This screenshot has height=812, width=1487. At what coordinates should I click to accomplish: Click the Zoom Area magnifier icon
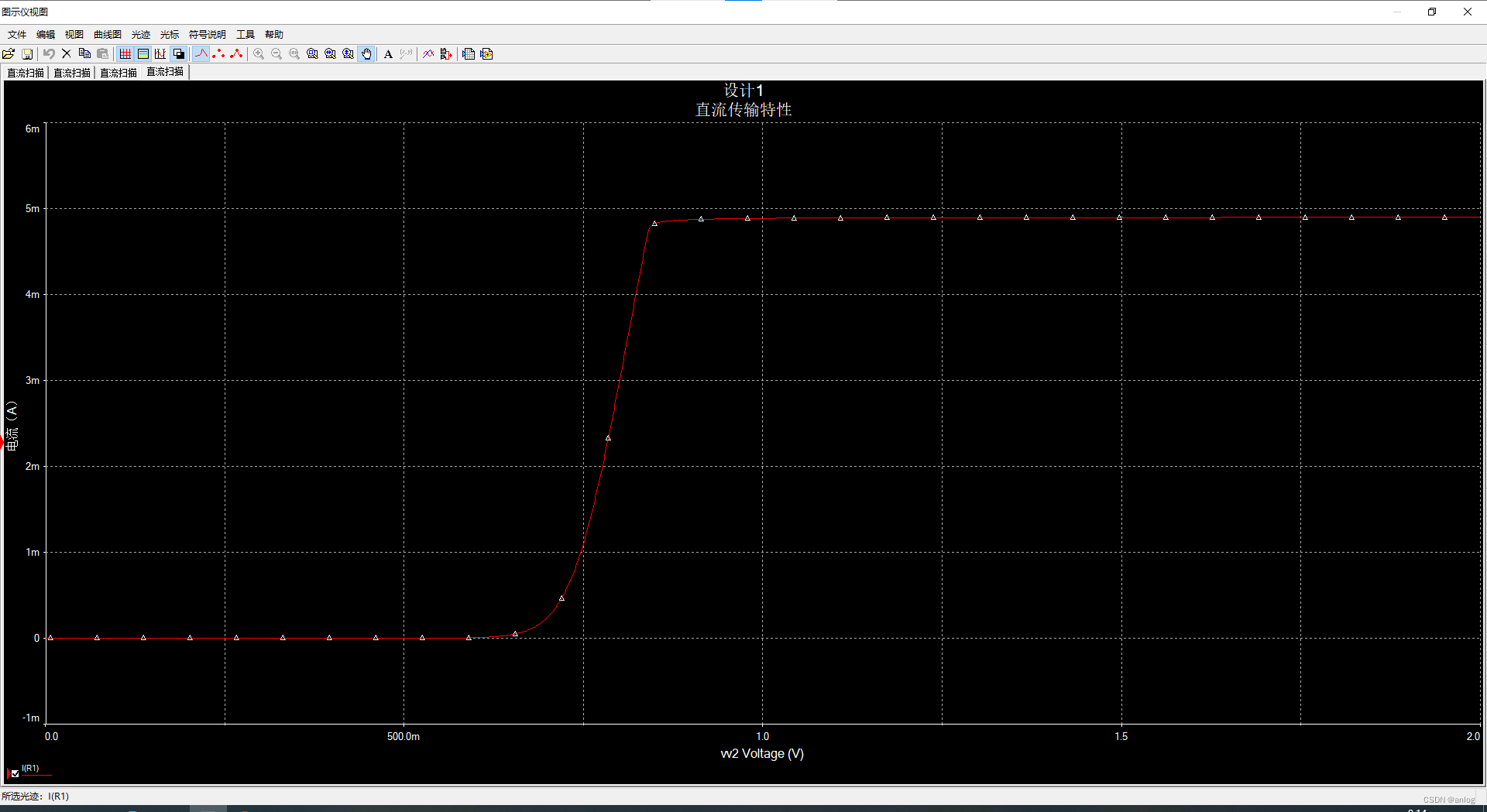point(312,54)
